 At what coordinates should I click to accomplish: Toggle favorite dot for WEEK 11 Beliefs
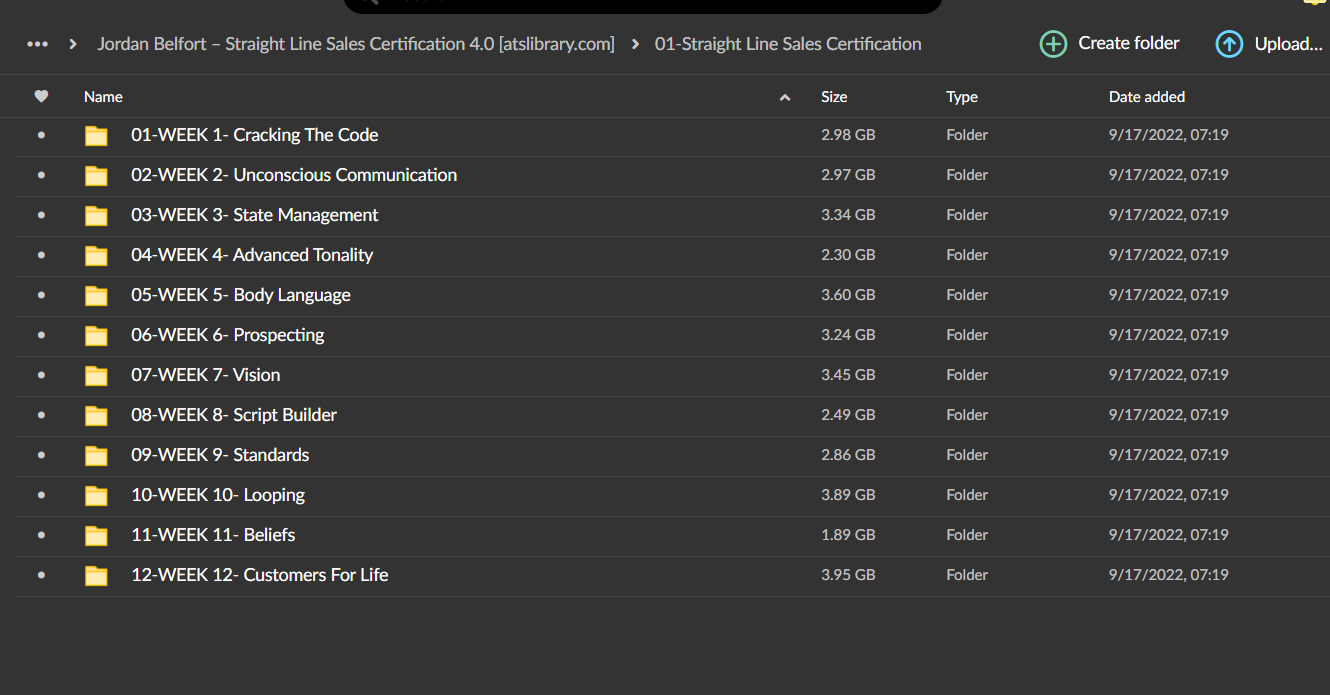point(41,535)
